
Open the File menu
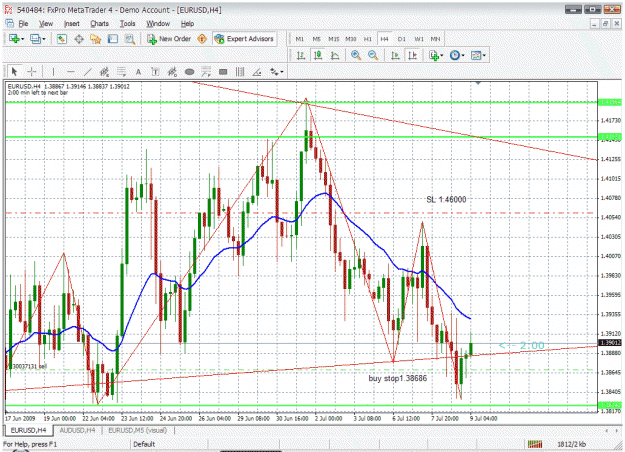23,24
